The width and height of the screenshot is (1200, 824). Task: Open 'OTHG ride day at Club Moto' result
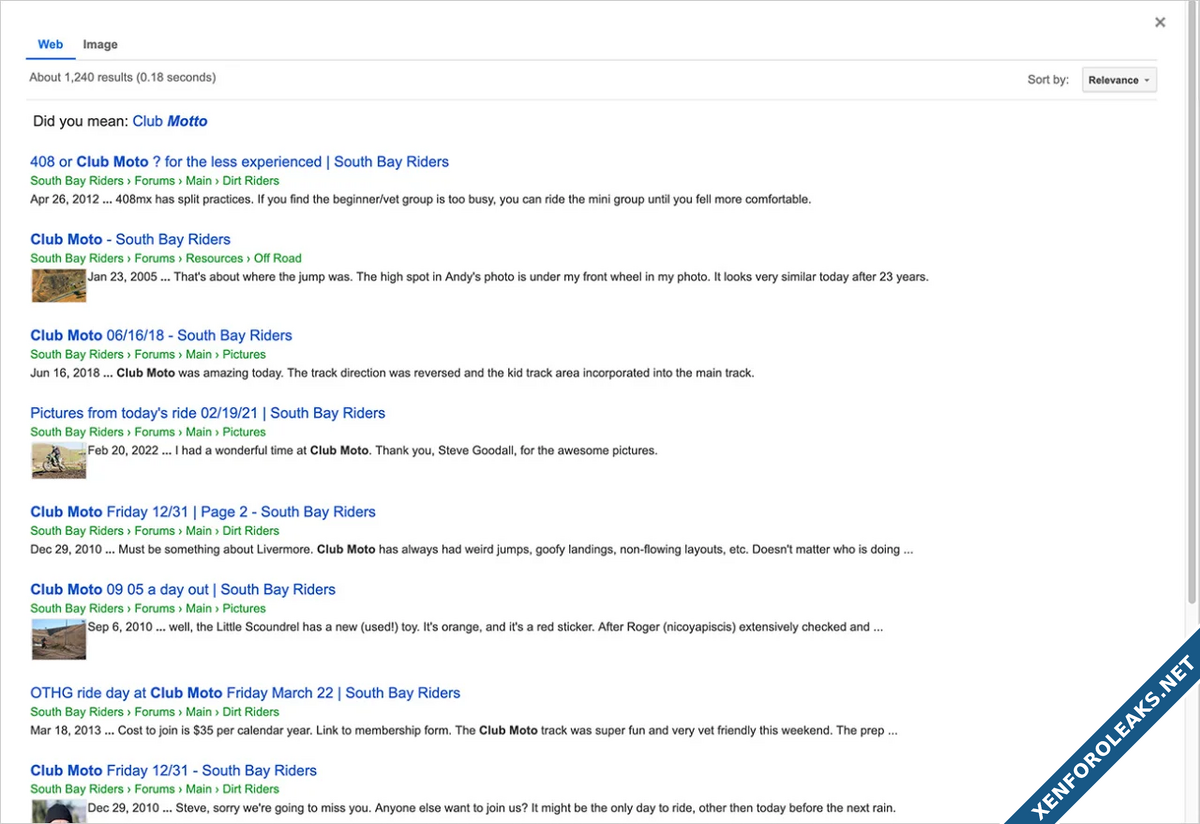245,693
